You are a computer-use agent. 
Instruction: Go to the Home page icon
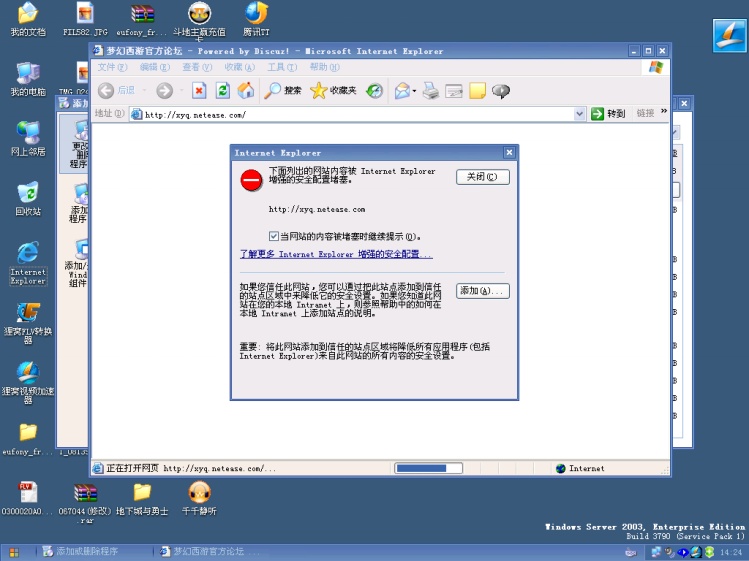(245, 90)
